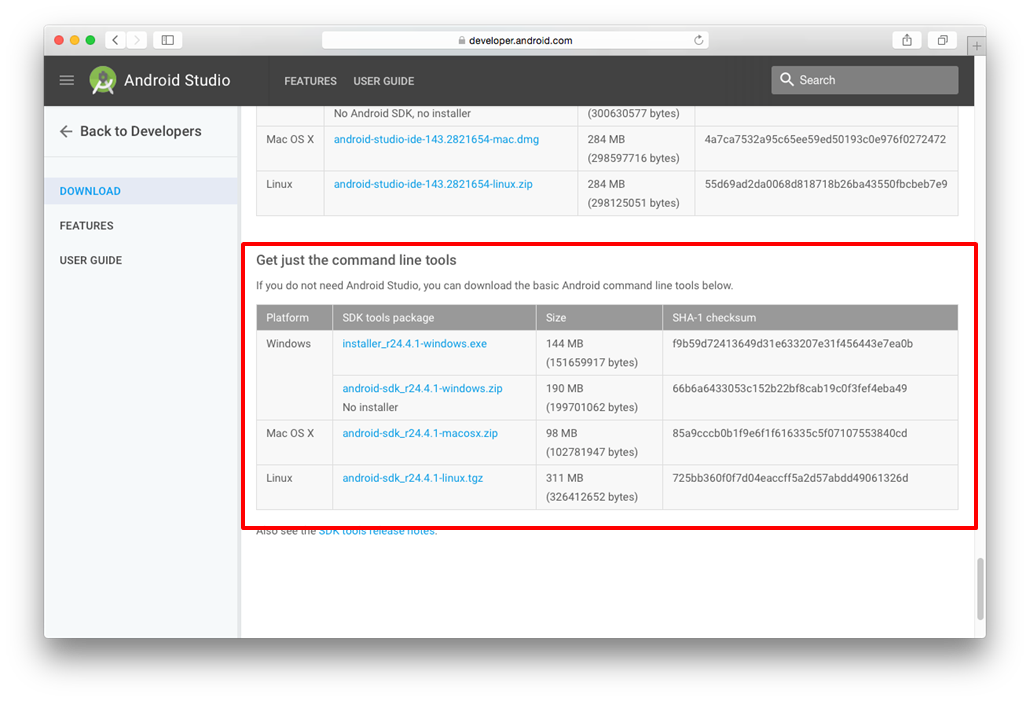Open a new tab with plus button

(x=976, y=46)
